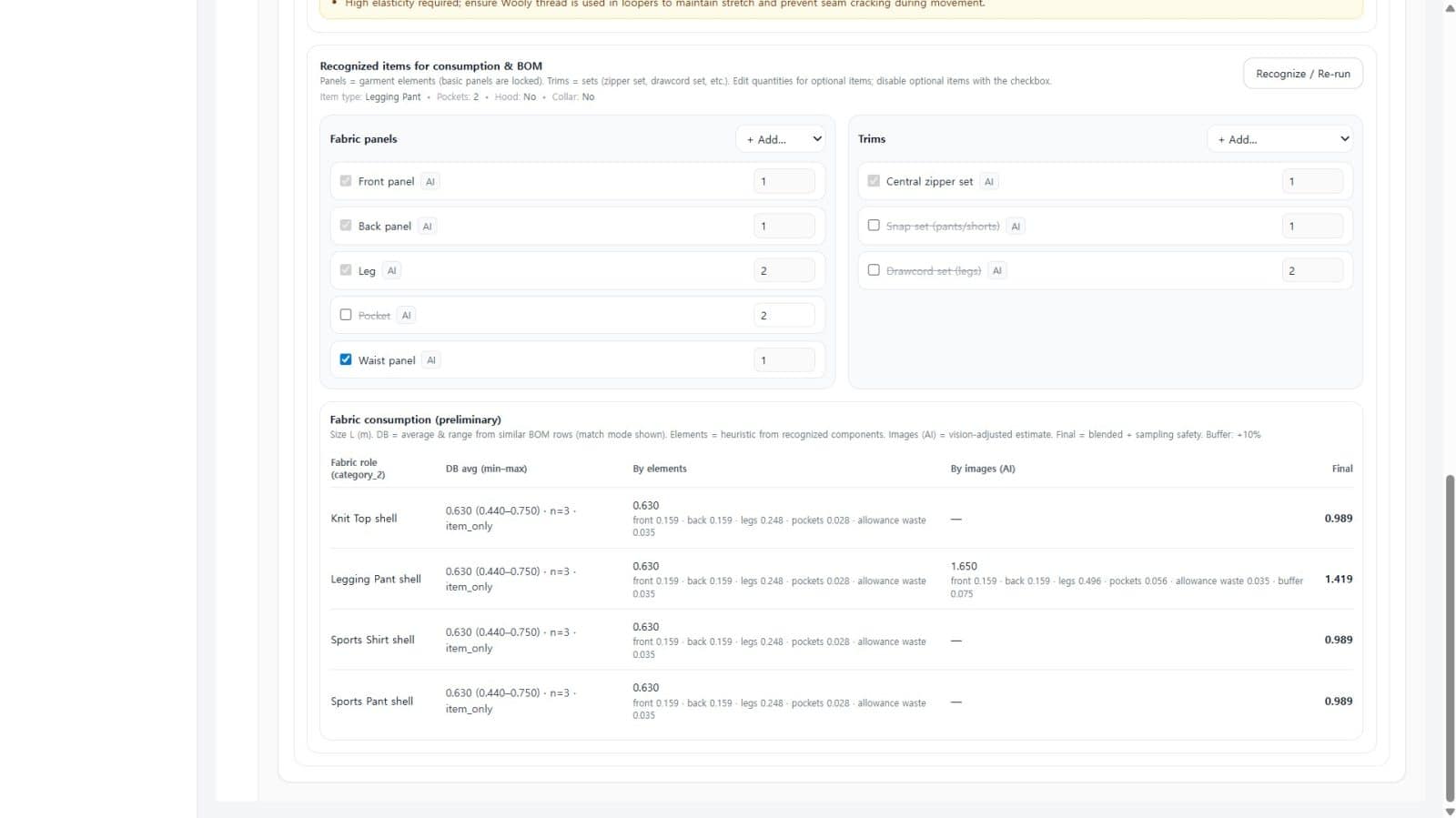Screen dimensions: 1456x818
Task: Click the 'Item type: Legging Pant' label
Action: pyautogui.click(x=370, y=97)
